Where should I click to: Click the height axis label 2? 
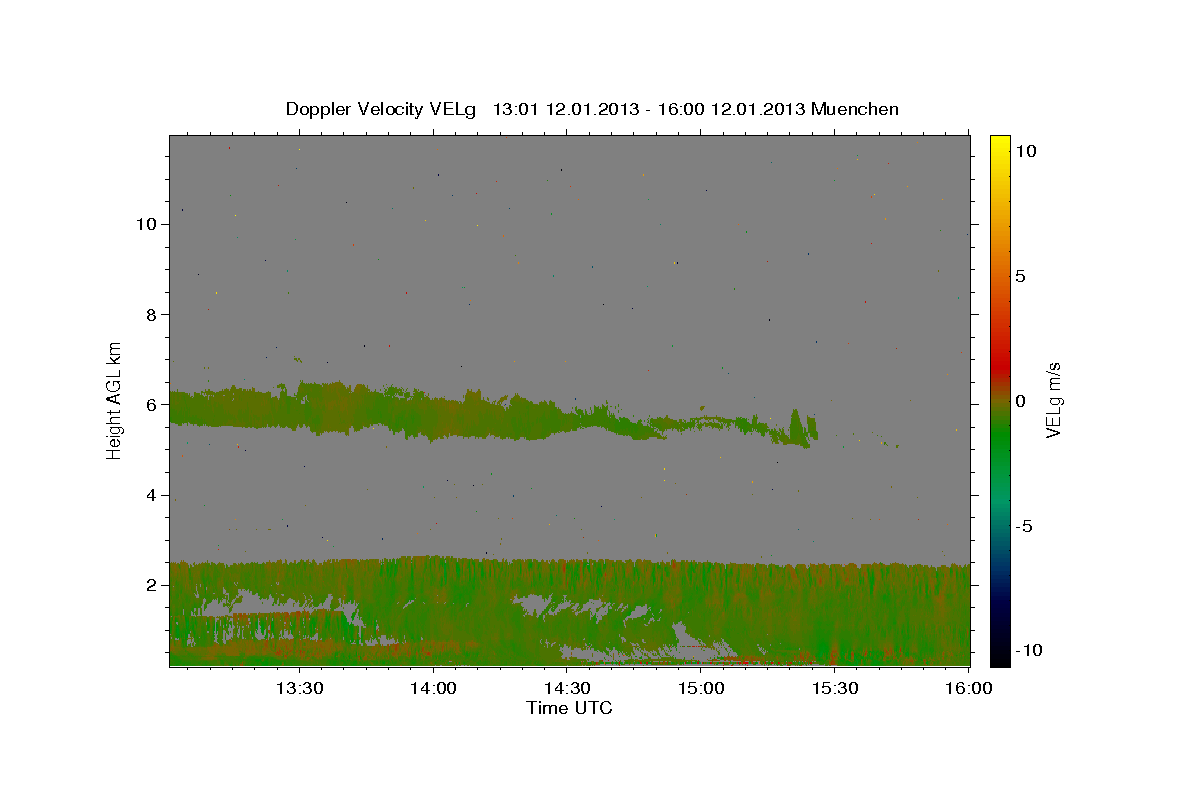point(152,585)
